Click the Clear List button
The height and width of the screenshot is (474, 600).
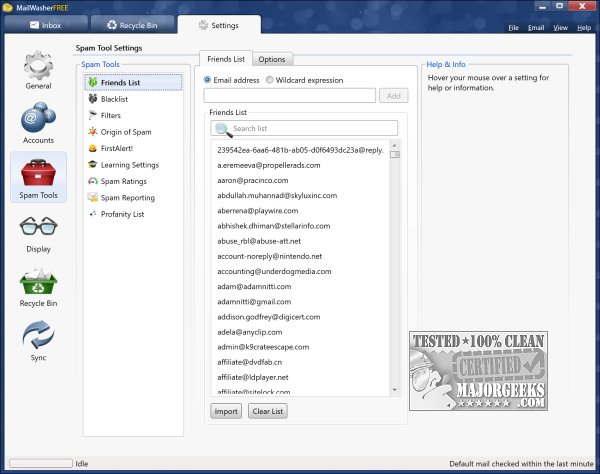point(267,411)
